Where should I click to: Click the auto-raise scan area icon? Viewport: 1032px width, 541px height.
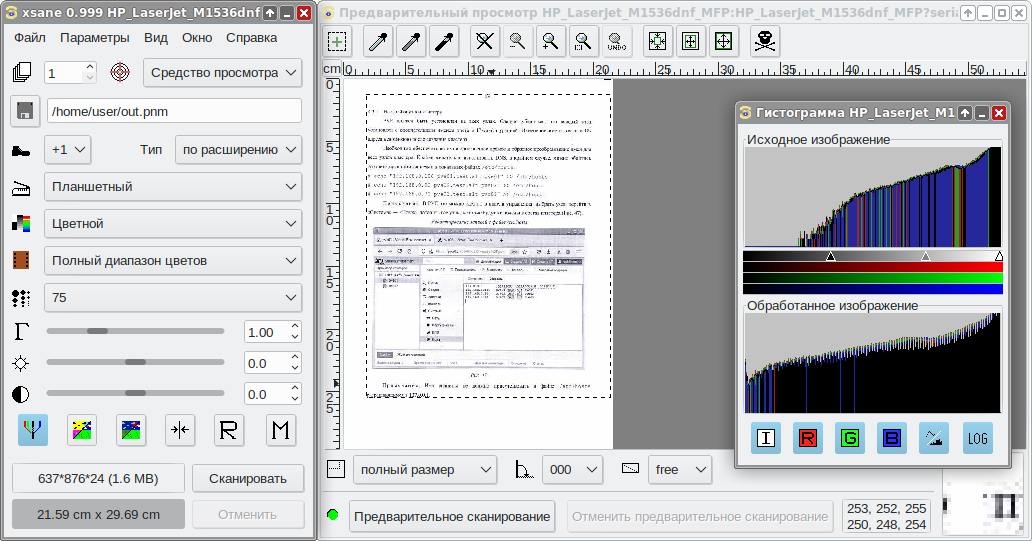[690, 41]
